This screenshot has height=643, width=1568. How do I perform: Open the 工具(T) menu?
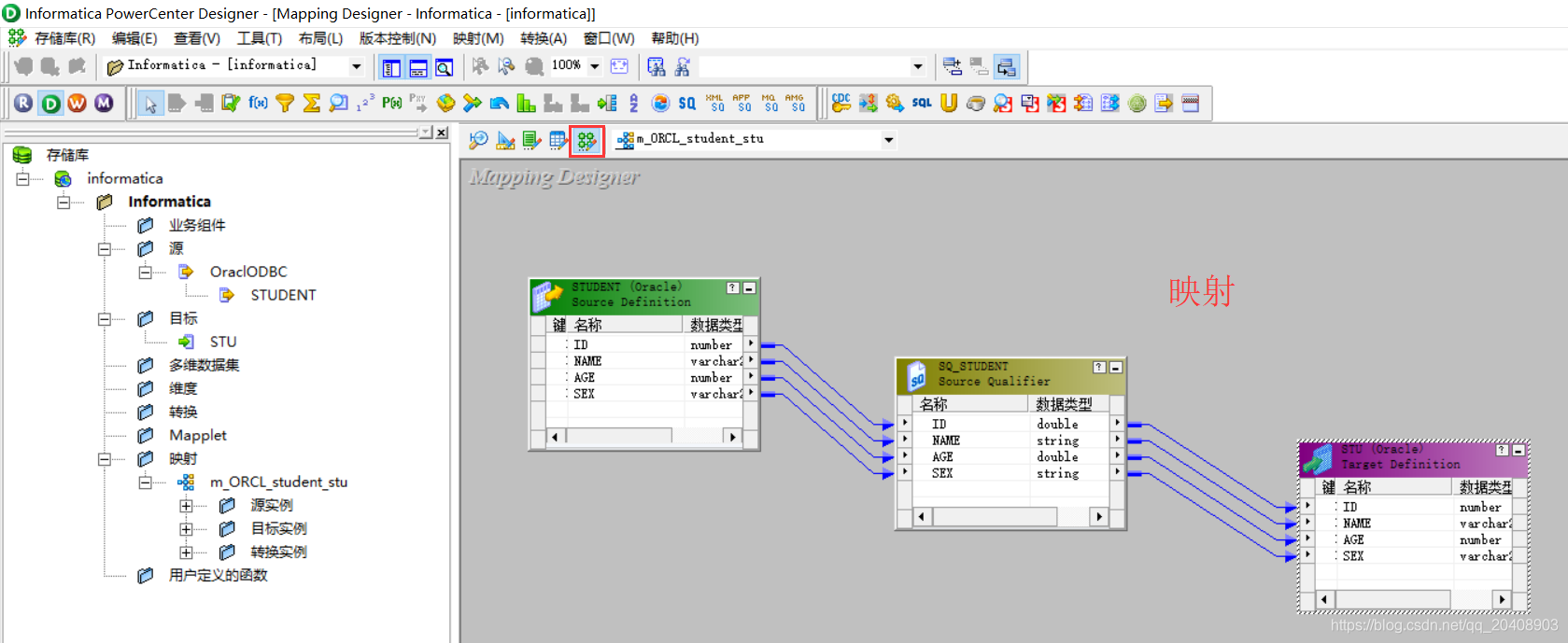tap(259, 38)
